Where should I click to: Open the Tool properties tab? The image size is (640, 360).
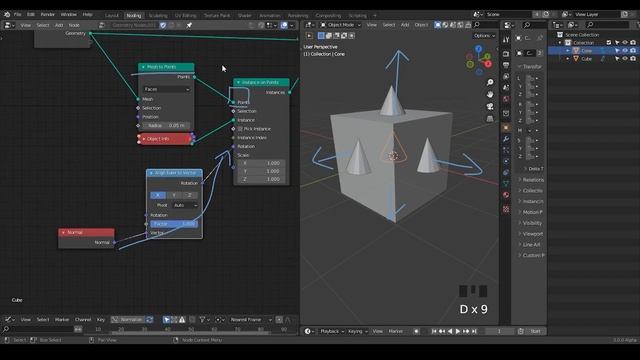(506, 40)
